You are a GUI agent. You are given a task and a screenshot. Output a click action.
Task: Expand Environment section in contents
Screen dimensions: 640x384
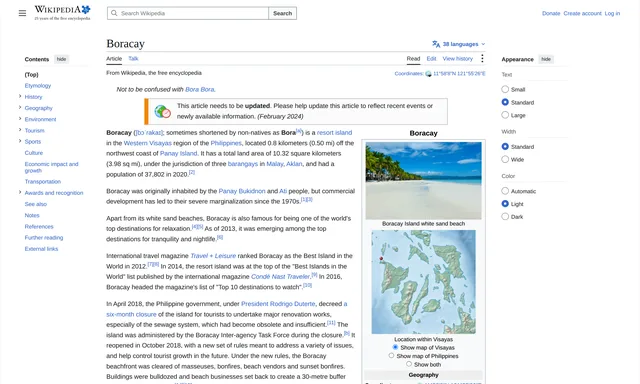[20, 119]
